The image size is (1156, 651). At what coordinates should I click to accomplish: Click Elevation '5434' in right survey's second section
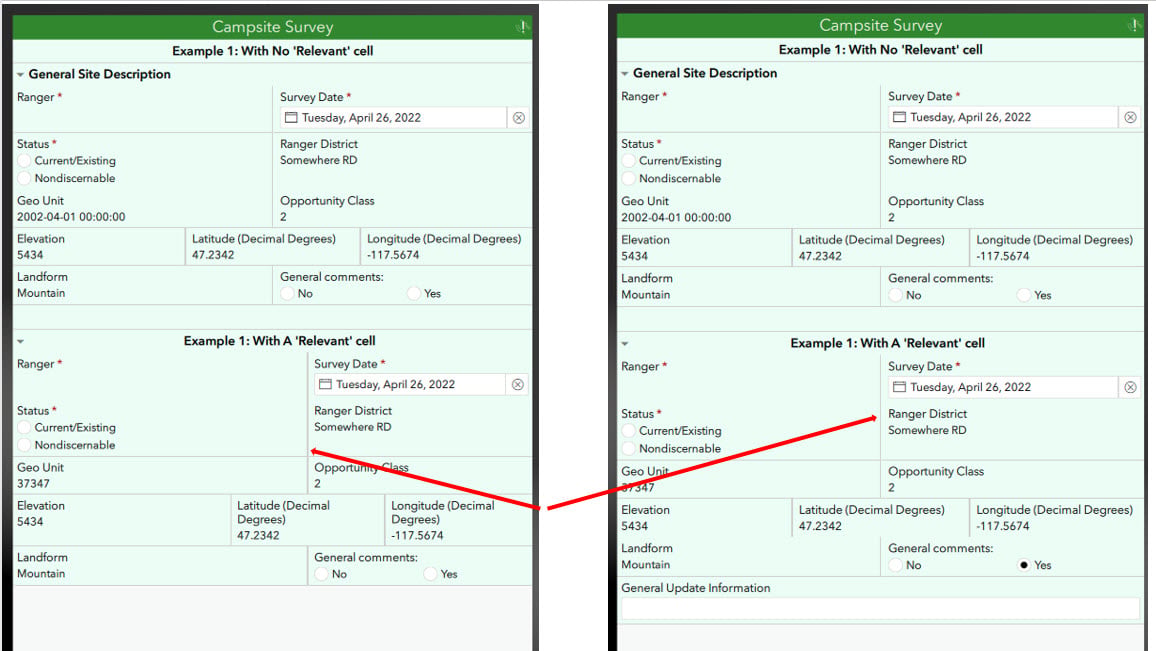coord(635,526)
